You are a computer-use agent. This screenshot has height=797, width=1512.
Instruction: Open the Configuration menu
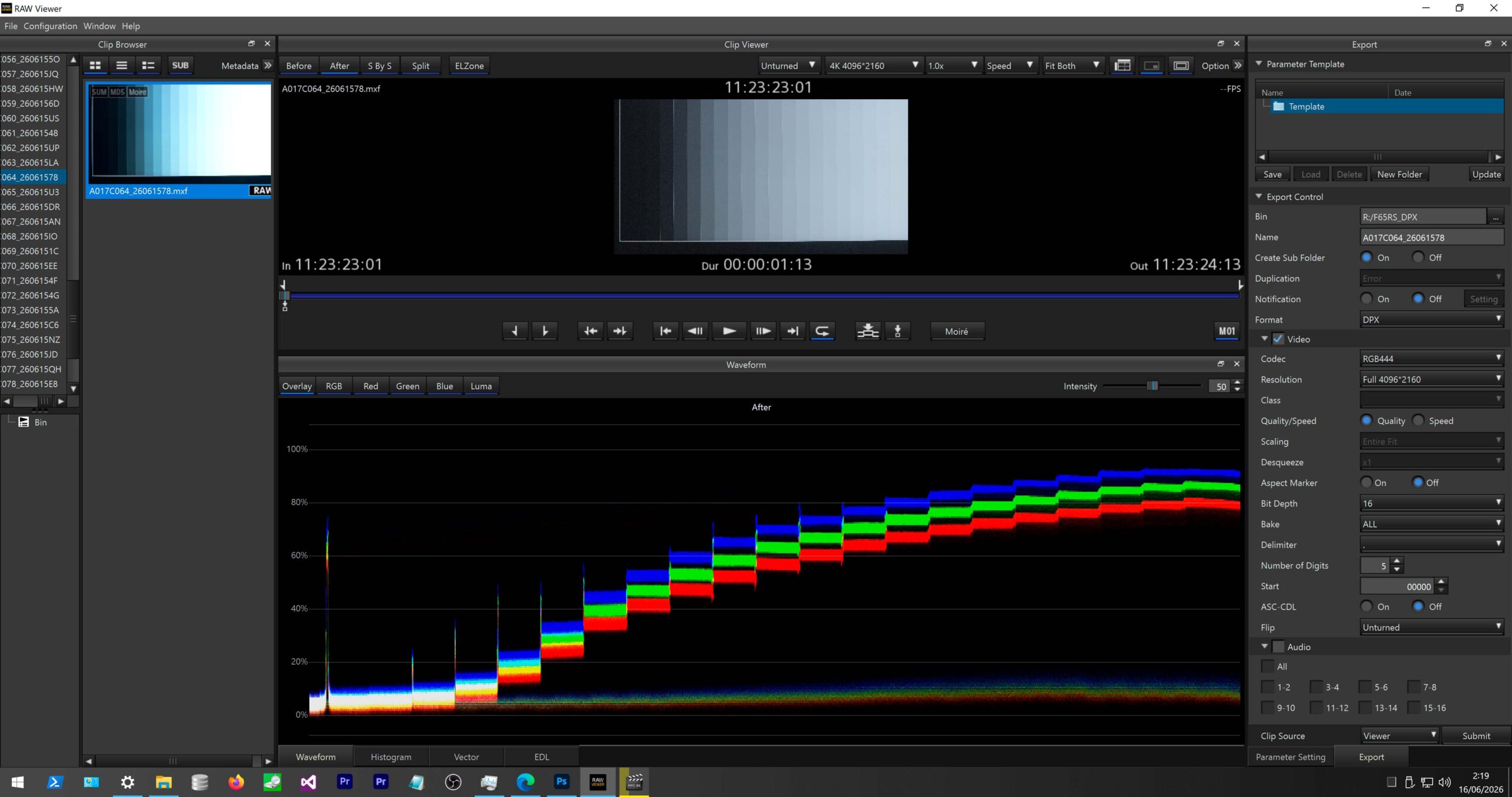50,26
